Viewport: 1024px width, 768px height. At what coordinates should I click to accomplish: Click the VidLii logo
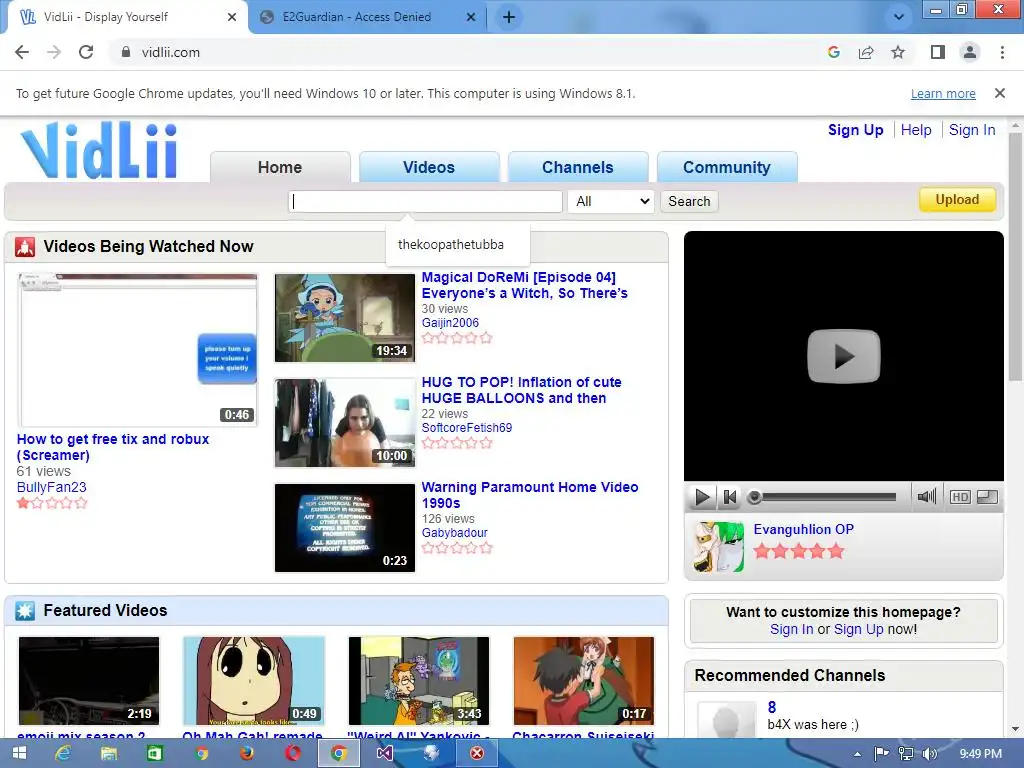[99, 150]
